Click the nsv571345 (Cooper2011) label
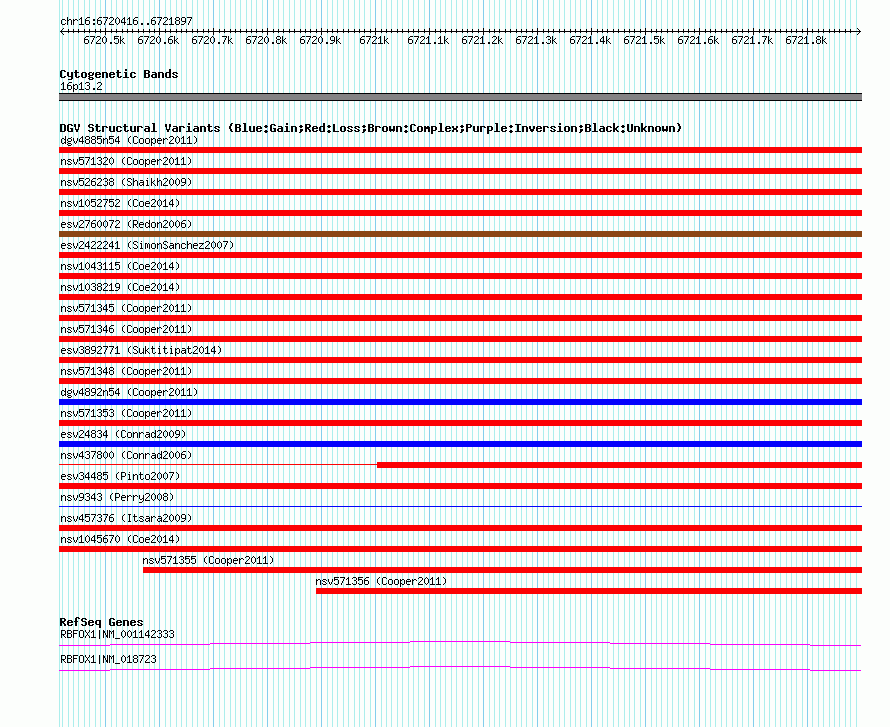The image size is (890, 727). coord(126,308)
